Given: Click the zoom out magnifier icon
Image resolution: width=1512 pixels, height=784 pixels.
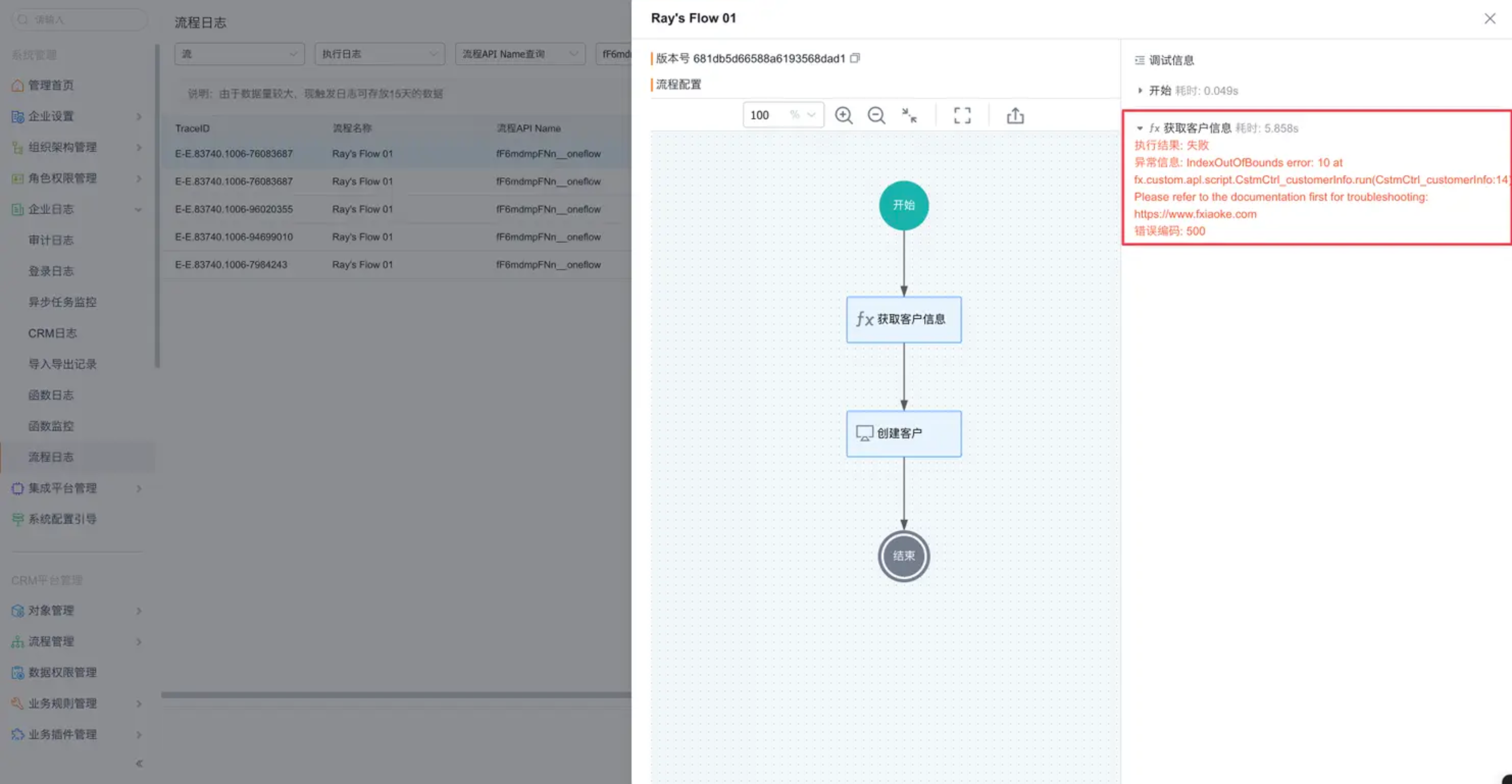Looking at the screenshot, I should [x=876, y=115].
